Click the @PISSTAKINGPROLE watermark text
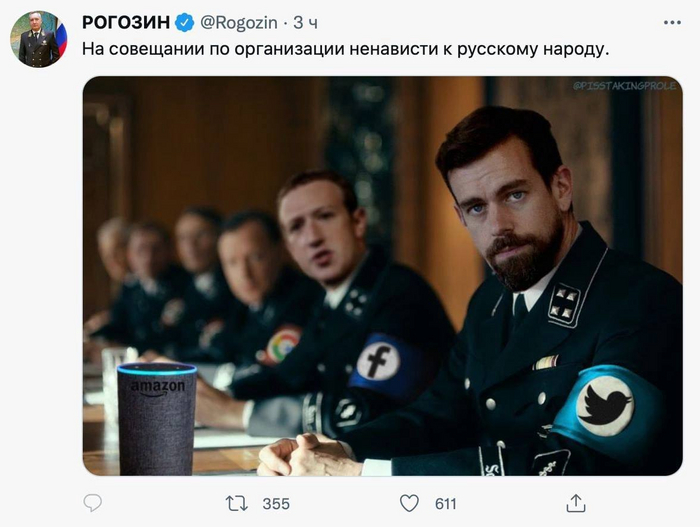 (x=625, y=86)
